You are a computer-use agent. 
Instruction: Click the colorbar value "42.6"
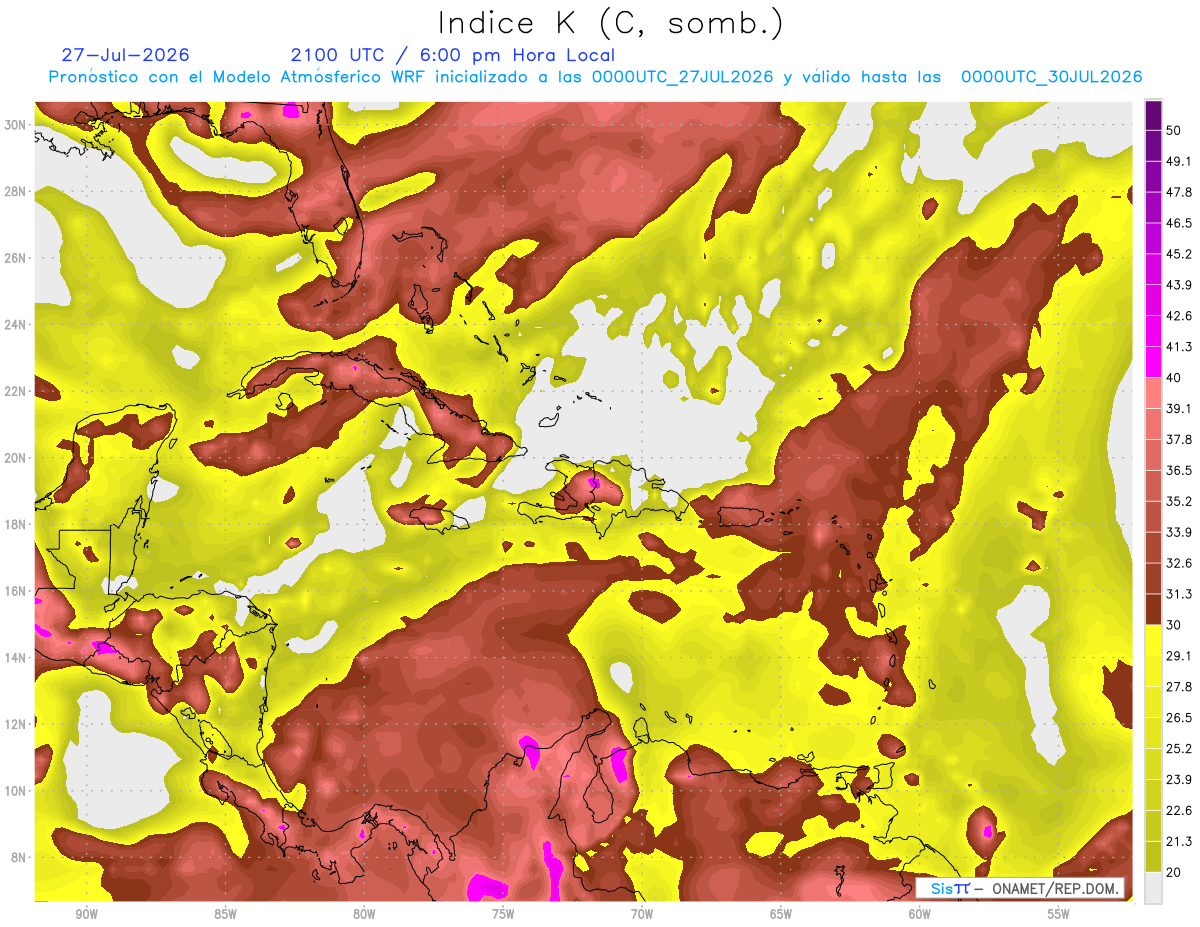[x=1180, y=316]
